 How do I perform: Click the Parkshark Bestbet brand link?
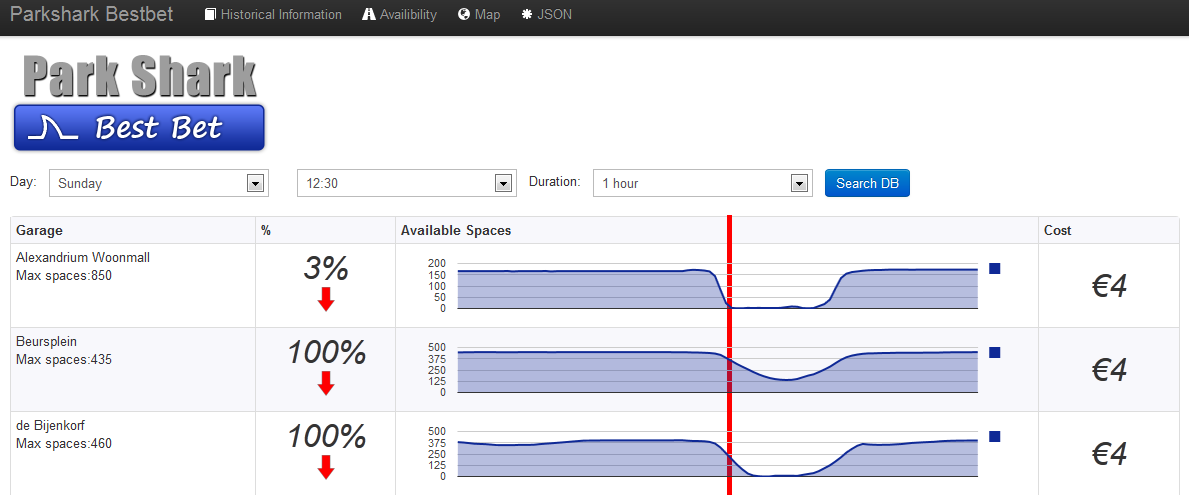(x=92, y=14)
